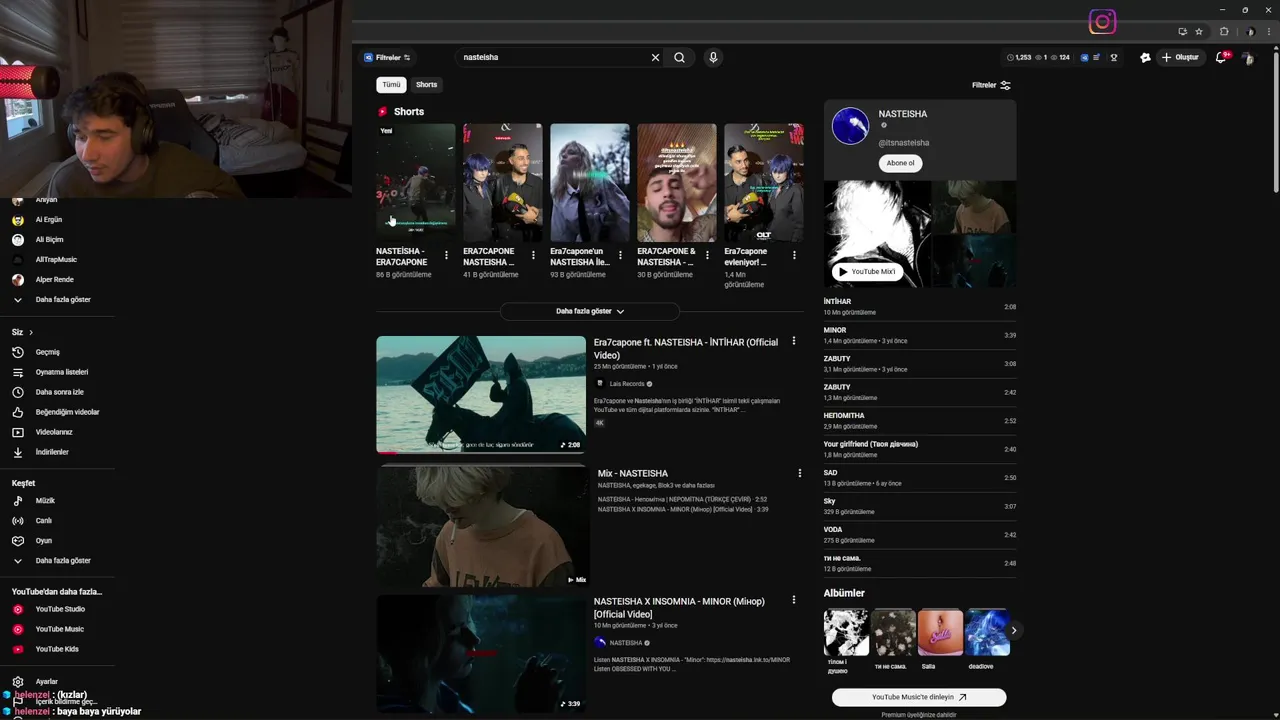Open deadlove album cover

click(x=987, y=632)
